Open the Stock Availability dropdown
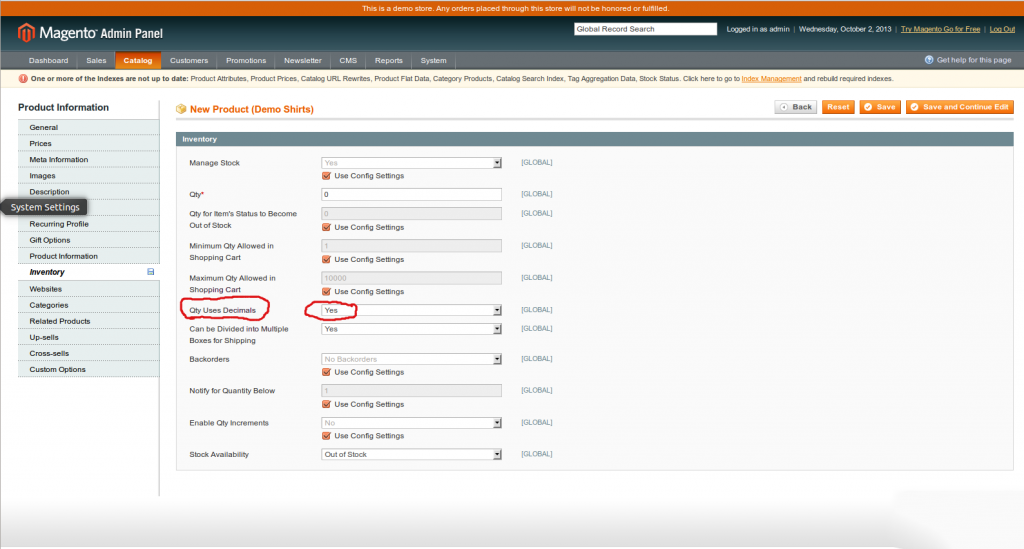This screenshot has height=549, width=1024. (411, 455)
